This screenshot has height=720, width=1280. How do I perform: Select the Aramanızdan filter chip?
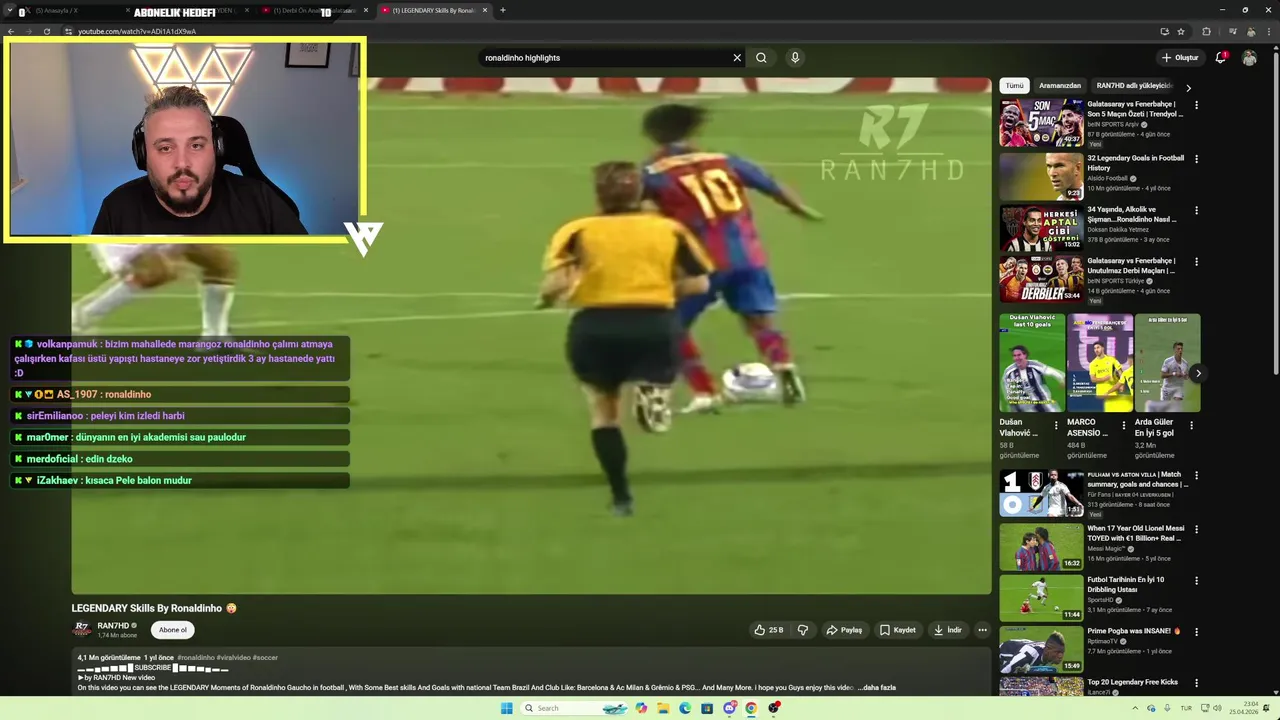coord(1060,86)
